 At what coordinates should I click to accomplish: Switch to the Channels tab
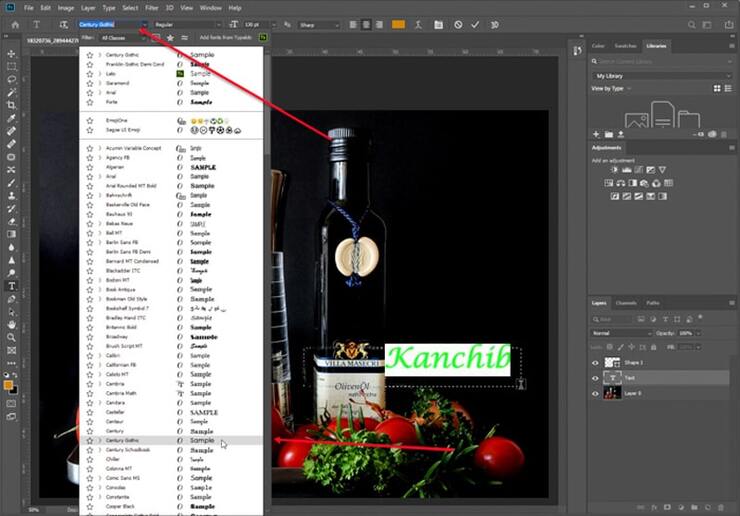626,302
